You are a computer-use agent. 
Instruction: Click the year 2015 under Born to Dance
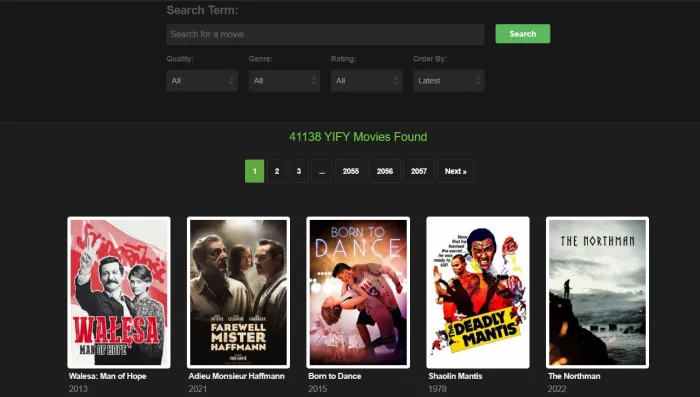click(x=317, y=389)
